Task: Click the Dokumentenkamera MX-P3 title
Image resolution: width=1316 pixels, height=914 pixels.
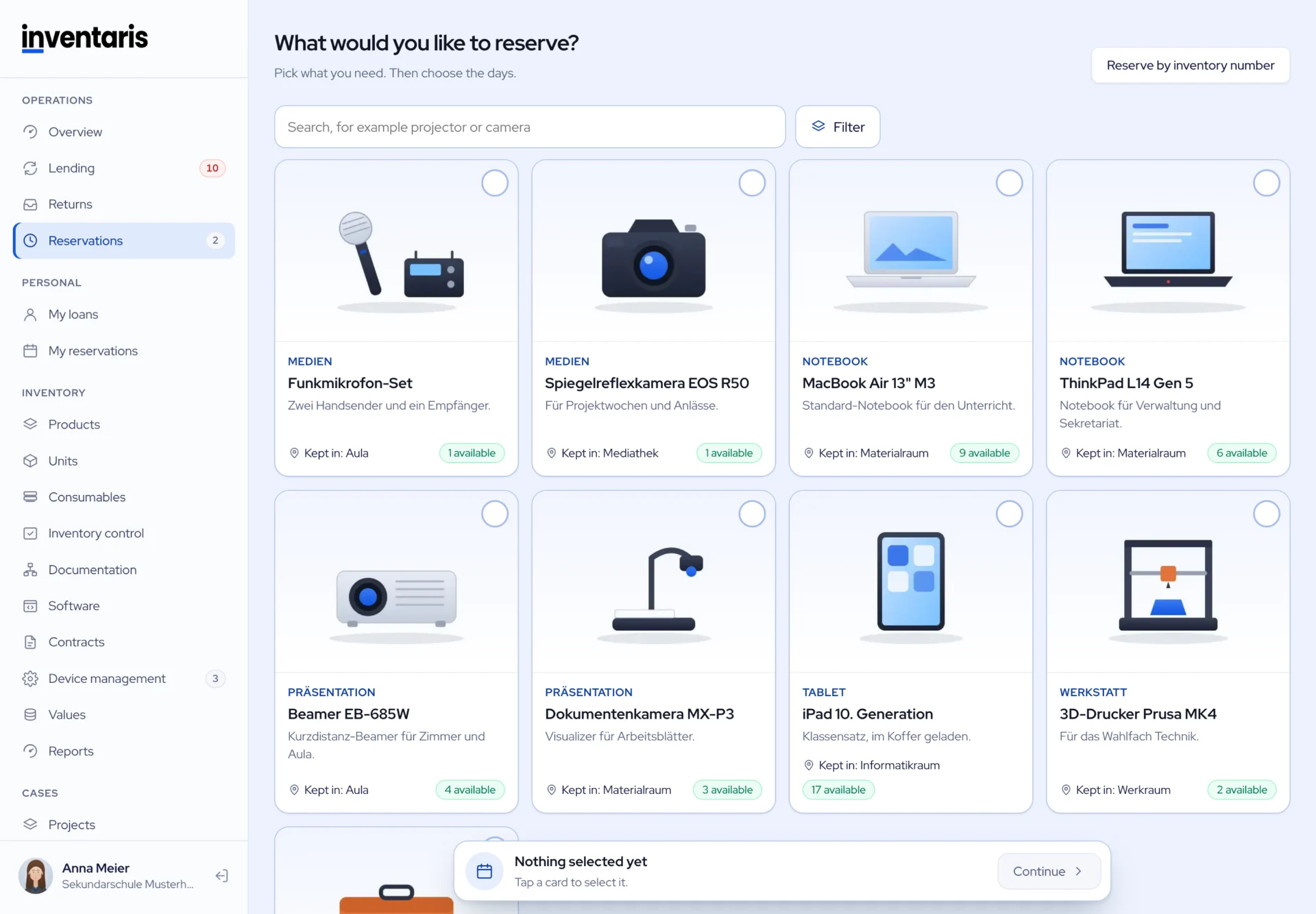Action: point(639,714)
